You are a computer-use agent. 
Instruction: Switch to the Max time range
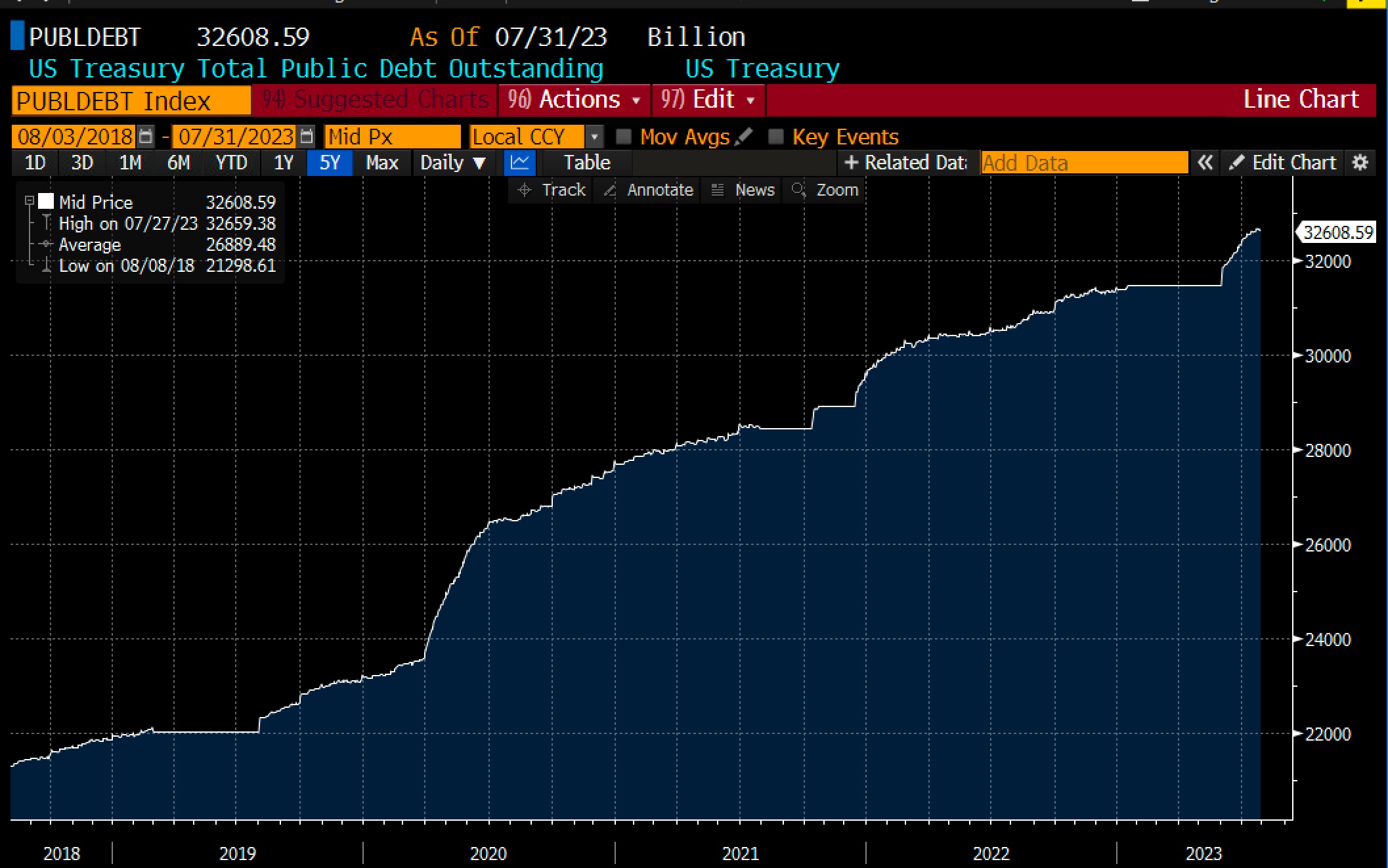(381, 162)
